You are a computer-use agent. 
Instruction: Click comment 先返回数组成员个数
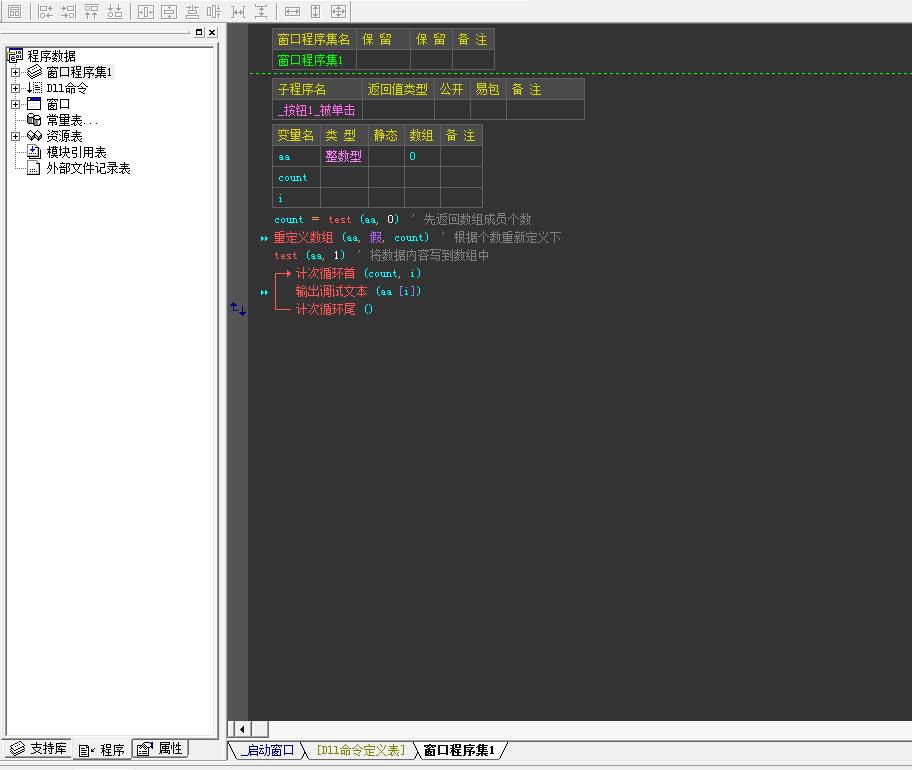[x=478, y=219]
